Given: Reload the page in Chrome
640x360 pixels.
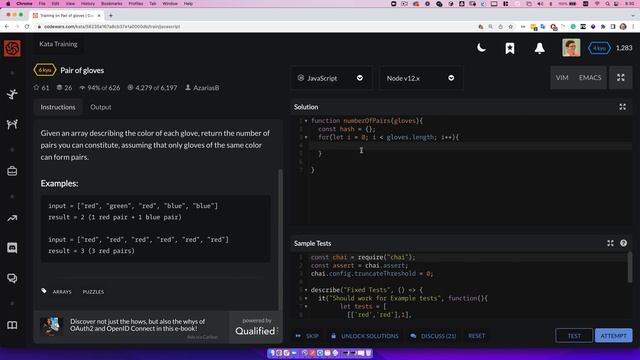Looking at the screenshot, I should tap(27, 27).
